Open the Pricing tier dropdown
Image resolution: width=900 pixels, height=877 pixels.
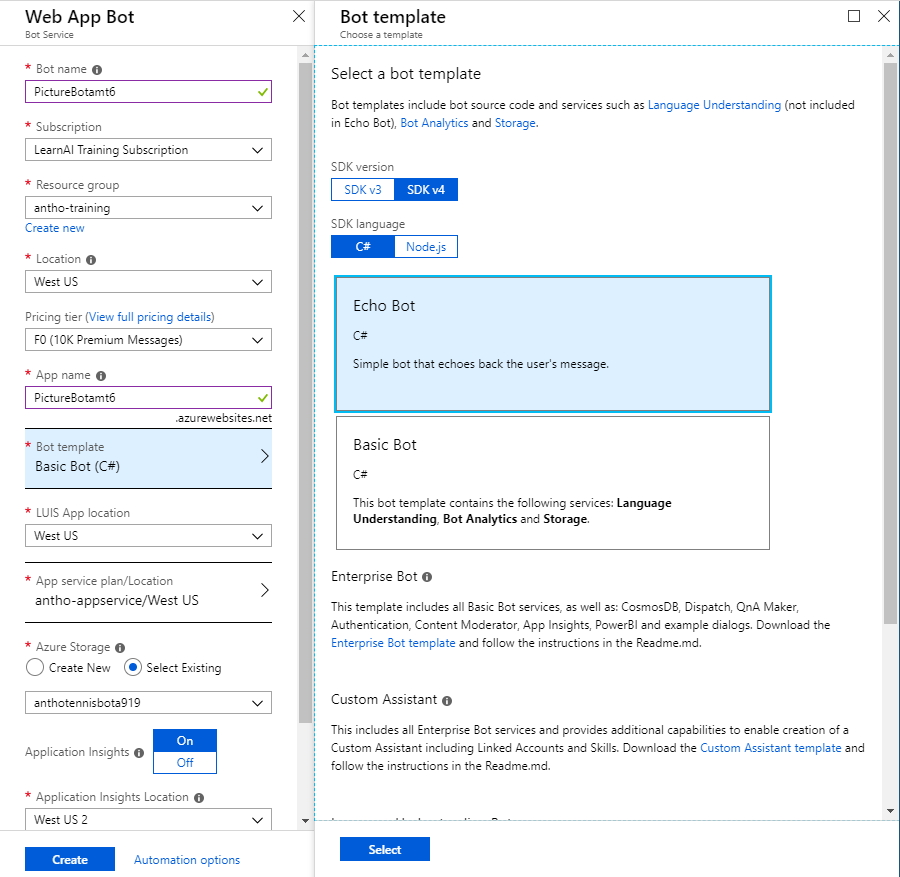(148, 340)
